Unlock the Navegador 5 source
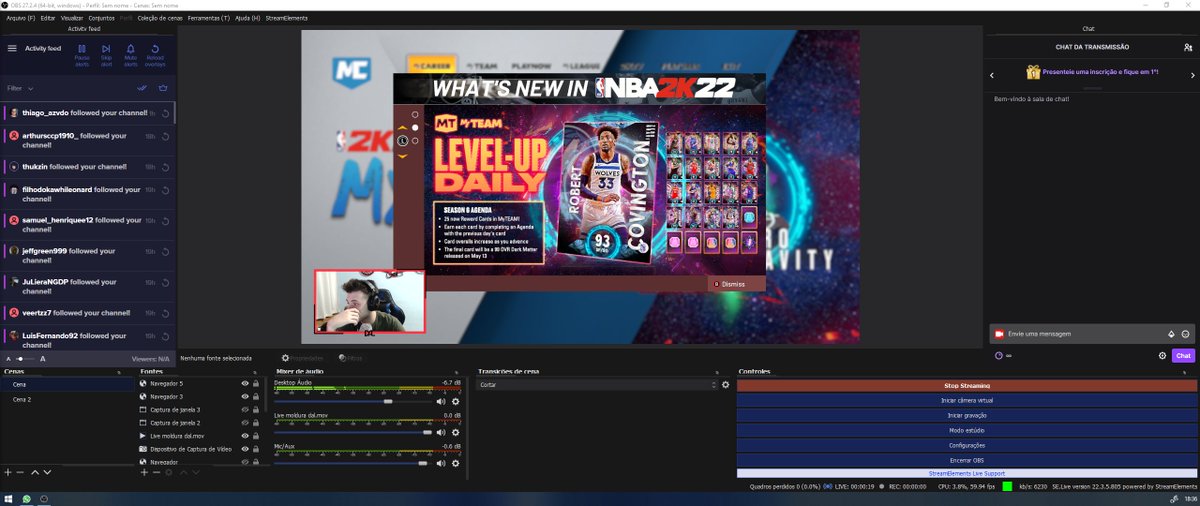Viewport: 1200px width, 506px height. click(x=256, y=383)
